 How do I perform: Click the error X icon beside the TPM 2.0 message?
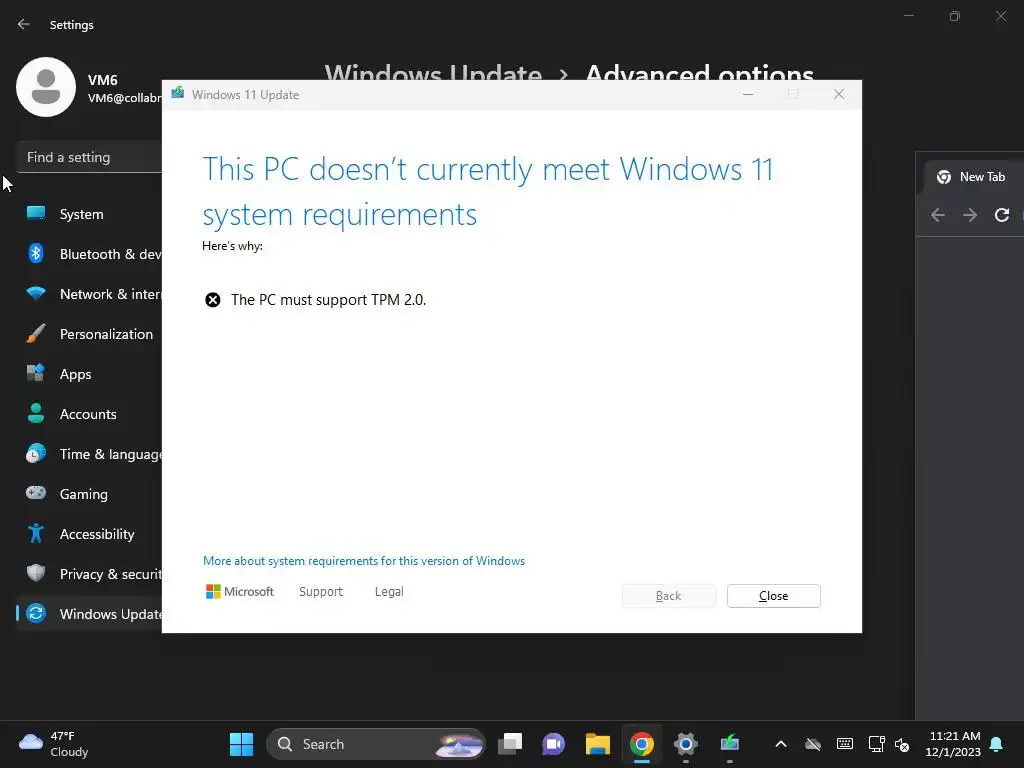213,300
